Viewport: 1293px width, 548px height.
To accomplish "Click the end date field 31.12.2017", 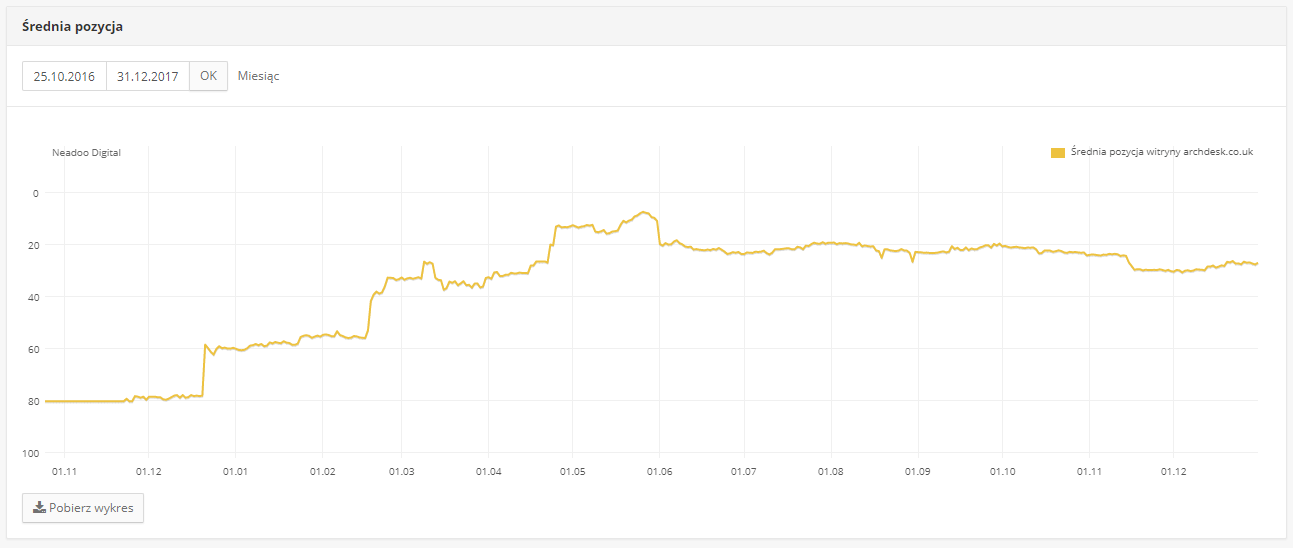I will (147, 76).
